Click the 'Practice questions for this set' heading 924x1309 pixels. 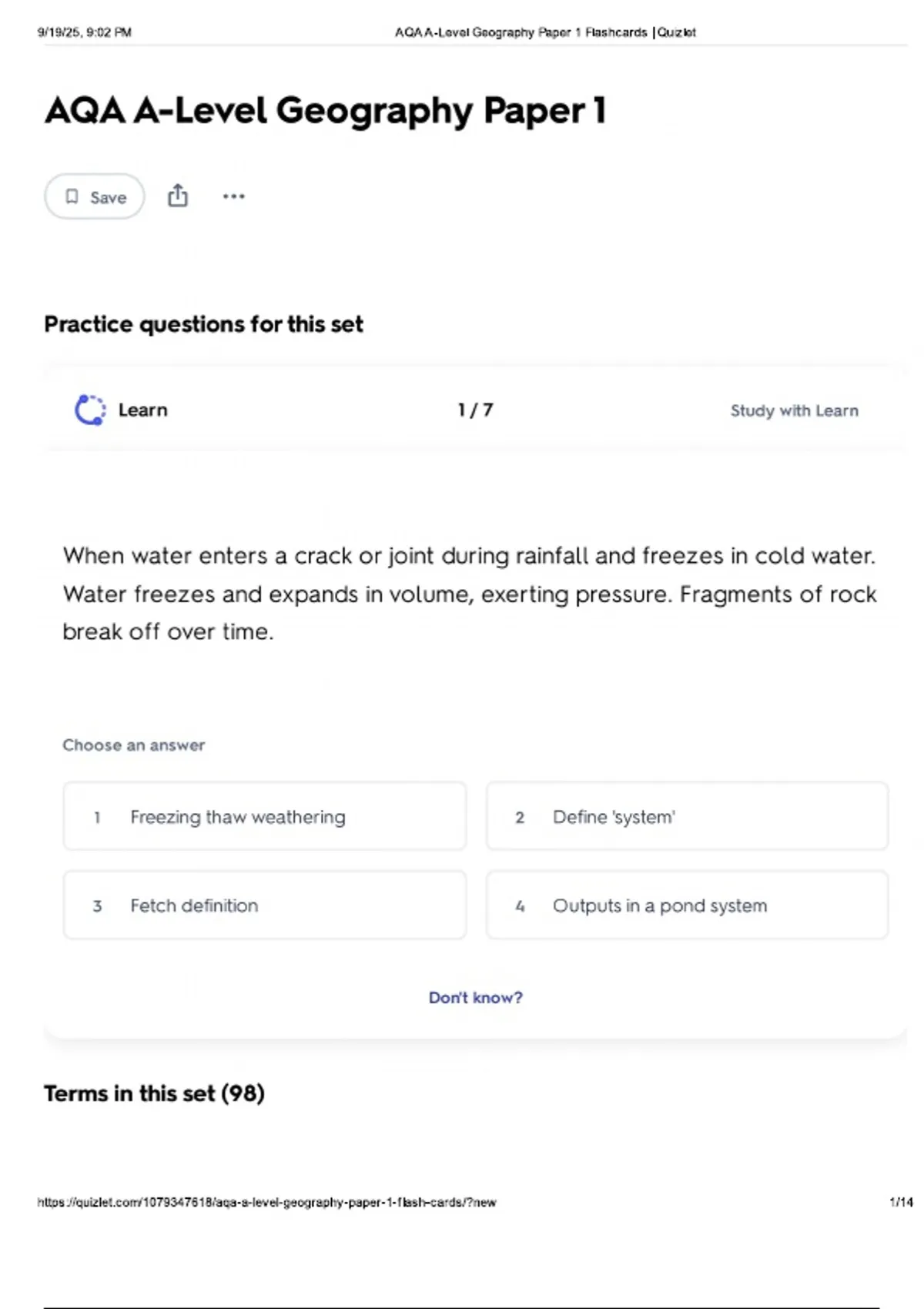click(203, 324)
